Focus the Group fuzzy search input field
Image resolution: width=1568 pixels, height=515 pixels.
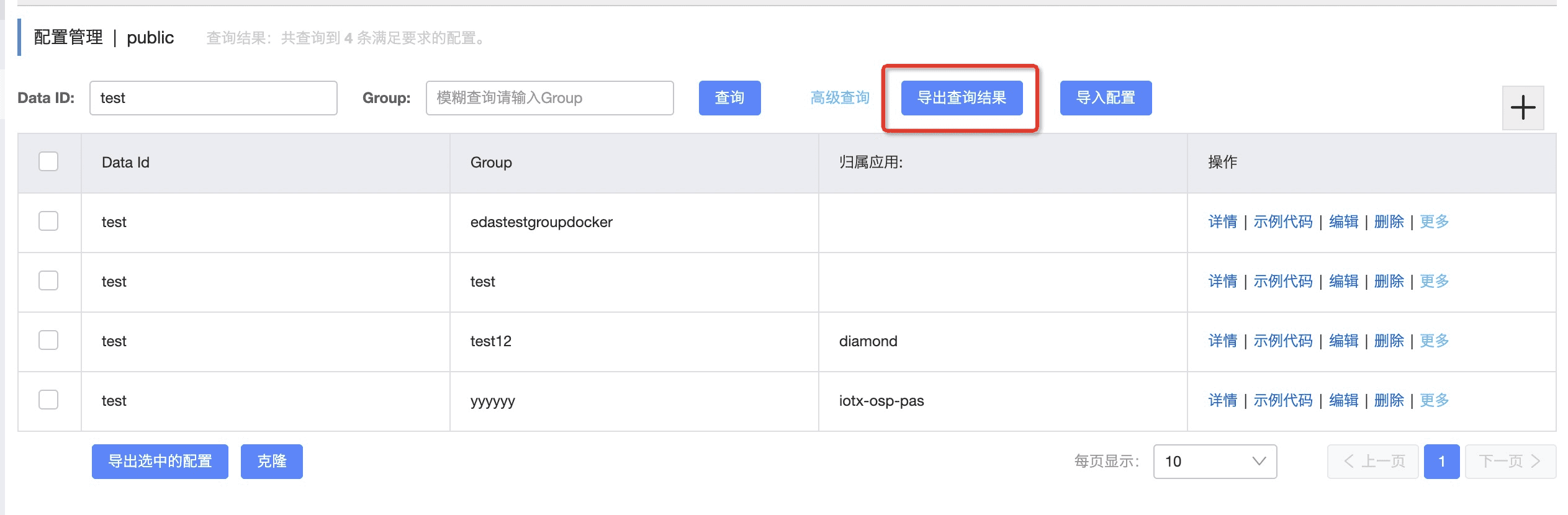pyautogui.click(x=549, y=98)
